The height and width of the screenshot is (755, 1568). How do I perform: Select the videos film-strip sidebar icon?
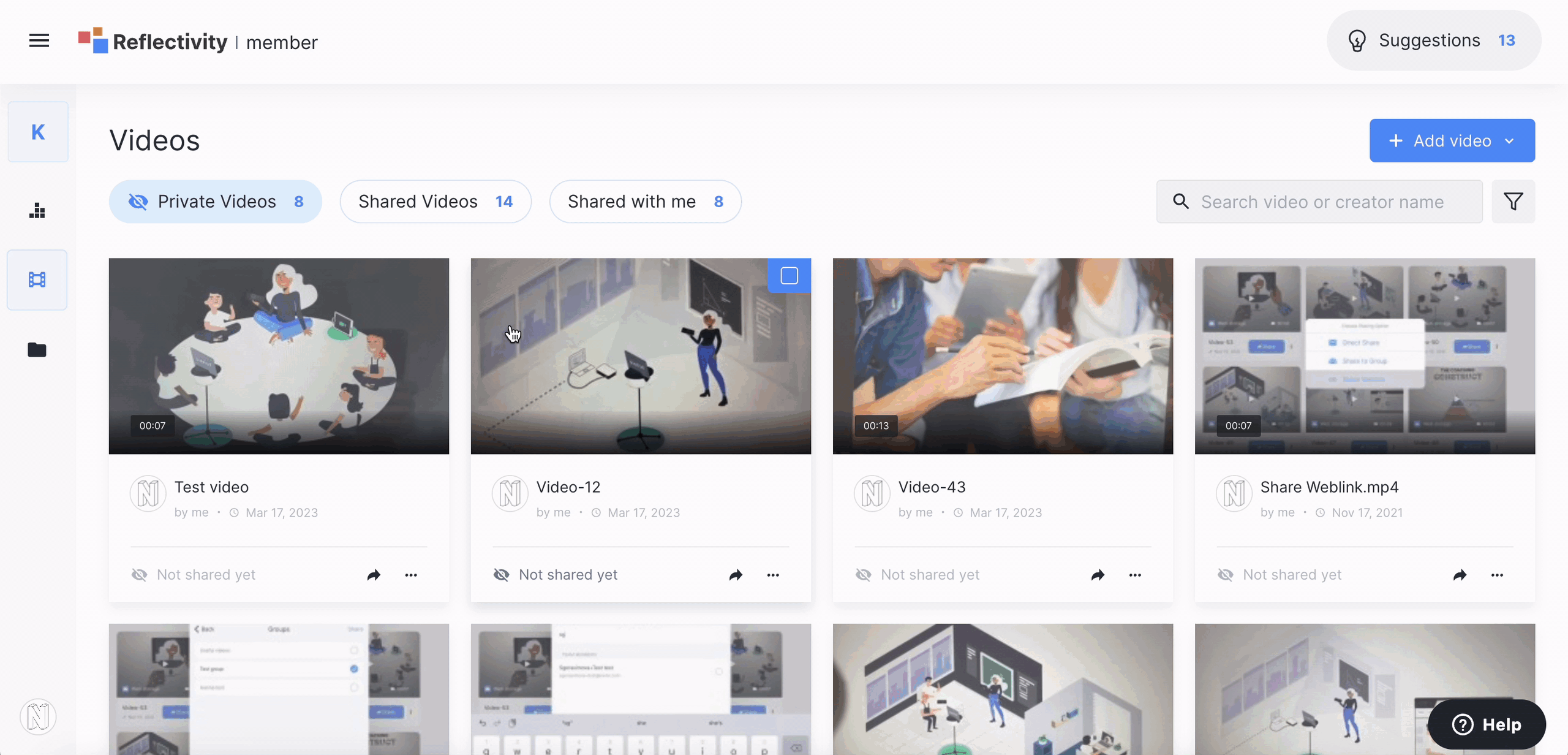pyautogui.click(x=37, y=279)
